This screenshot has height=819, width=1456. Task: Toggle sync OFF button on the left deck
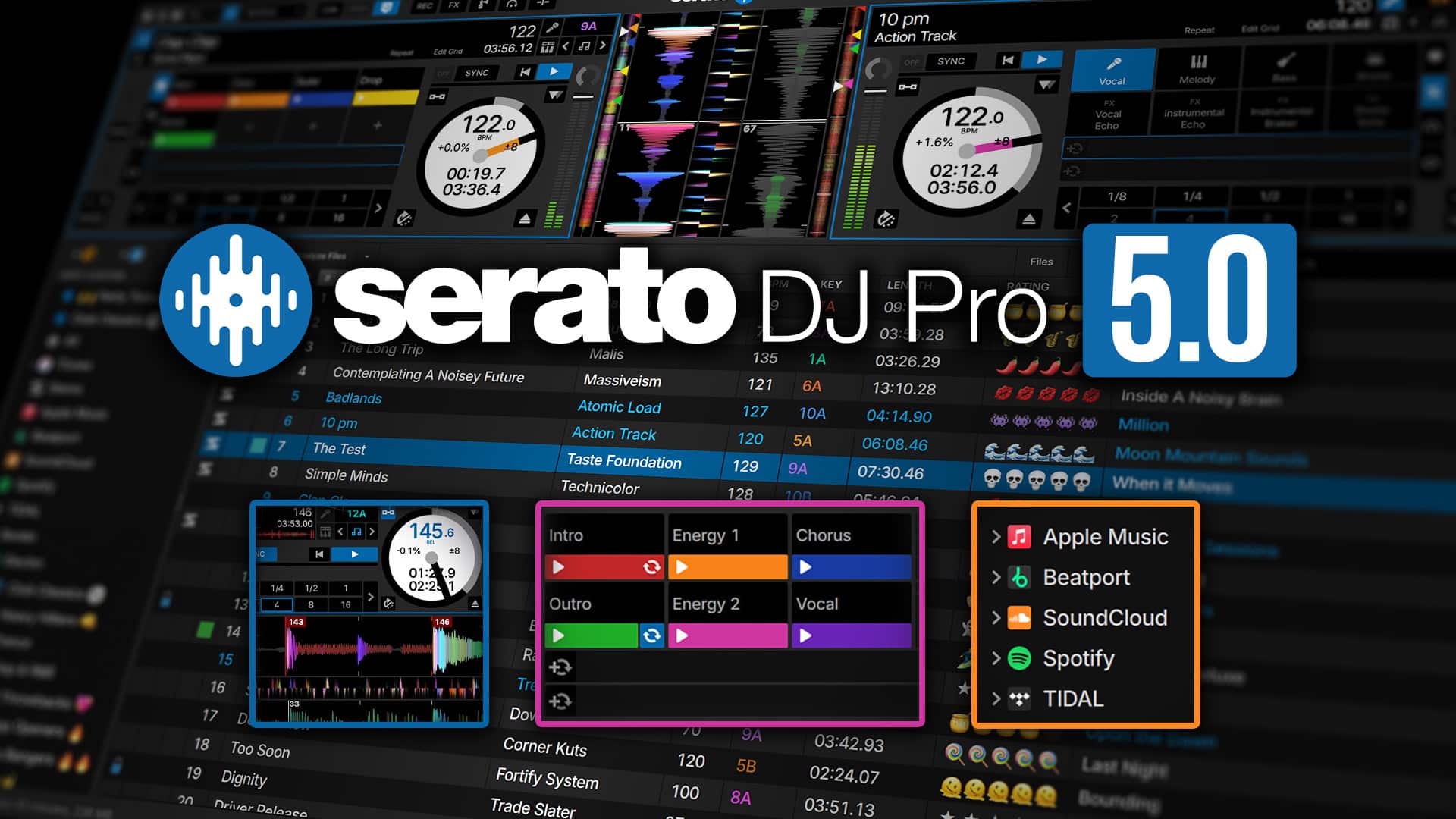pyautogui.click(x=444, y=74)
